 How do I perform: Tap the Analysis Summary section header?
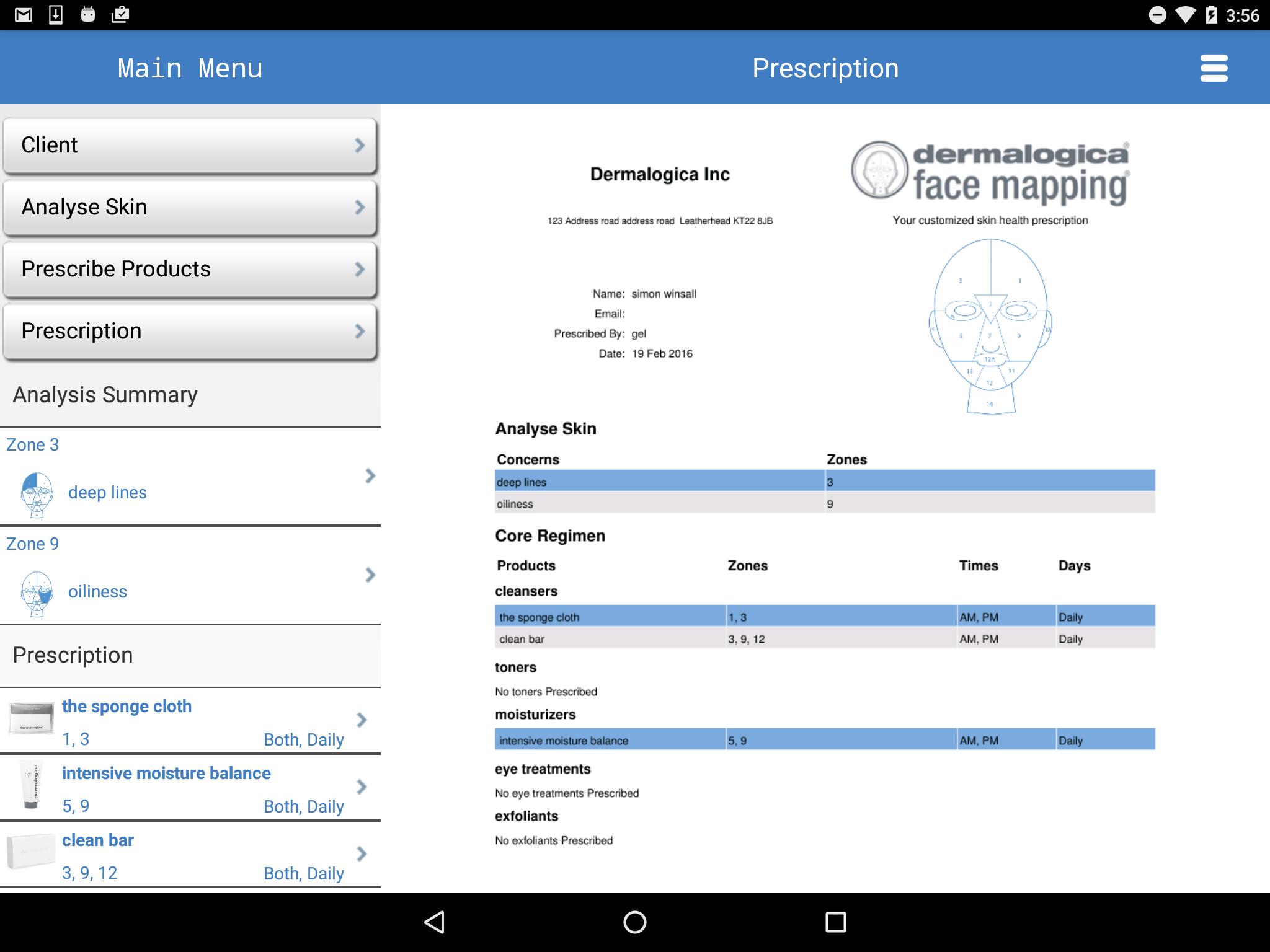coord(105,395)
